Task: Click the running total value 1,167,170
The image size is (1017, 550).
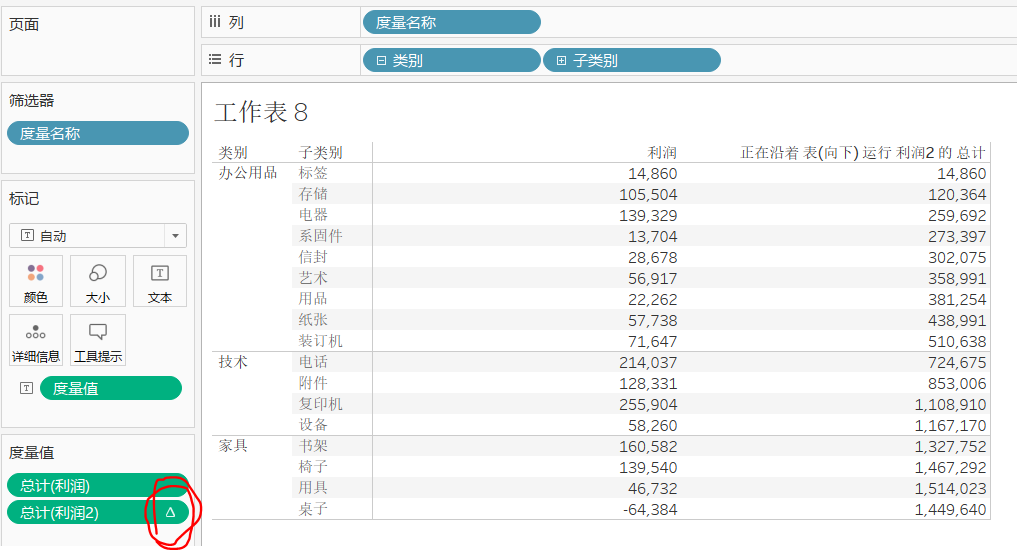Action: pyautogui.click(x=950, y=426)
